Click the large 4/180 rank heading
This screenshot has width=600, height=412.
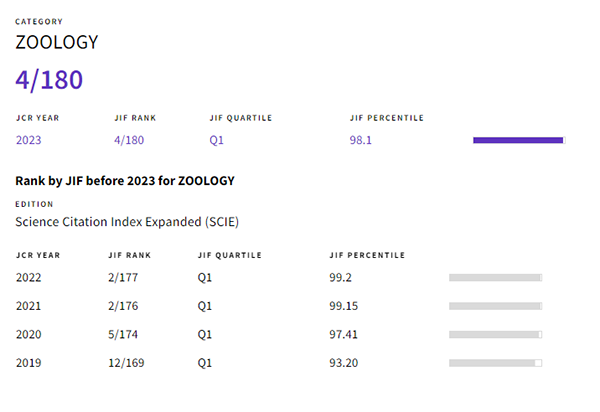pyautogui.click(x=49, y=80)
